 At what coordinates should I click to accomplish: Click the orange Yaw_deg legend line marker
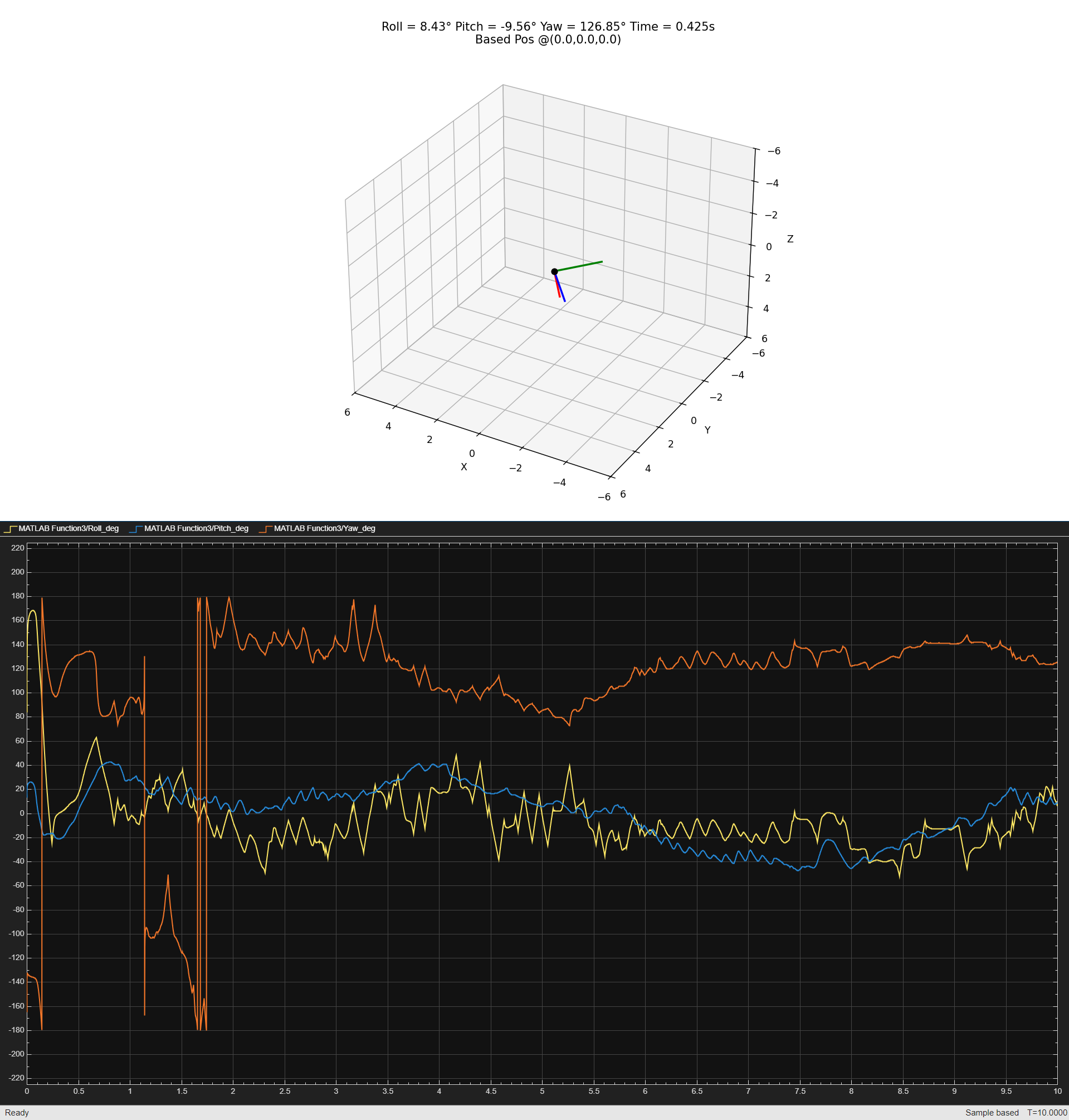[265, 529]
